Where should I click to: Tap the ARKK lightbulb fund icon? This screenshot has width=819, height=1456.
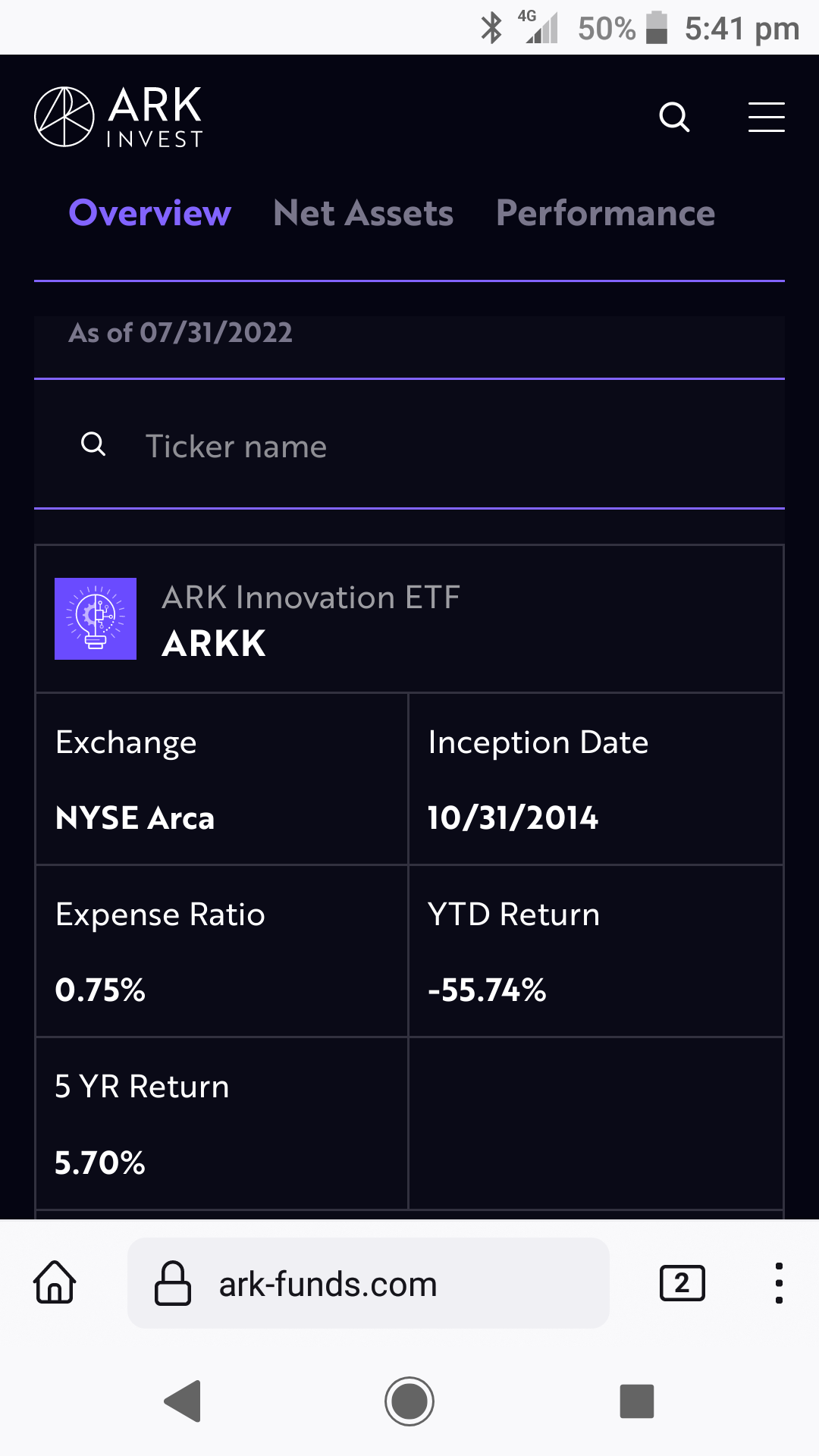96,619
